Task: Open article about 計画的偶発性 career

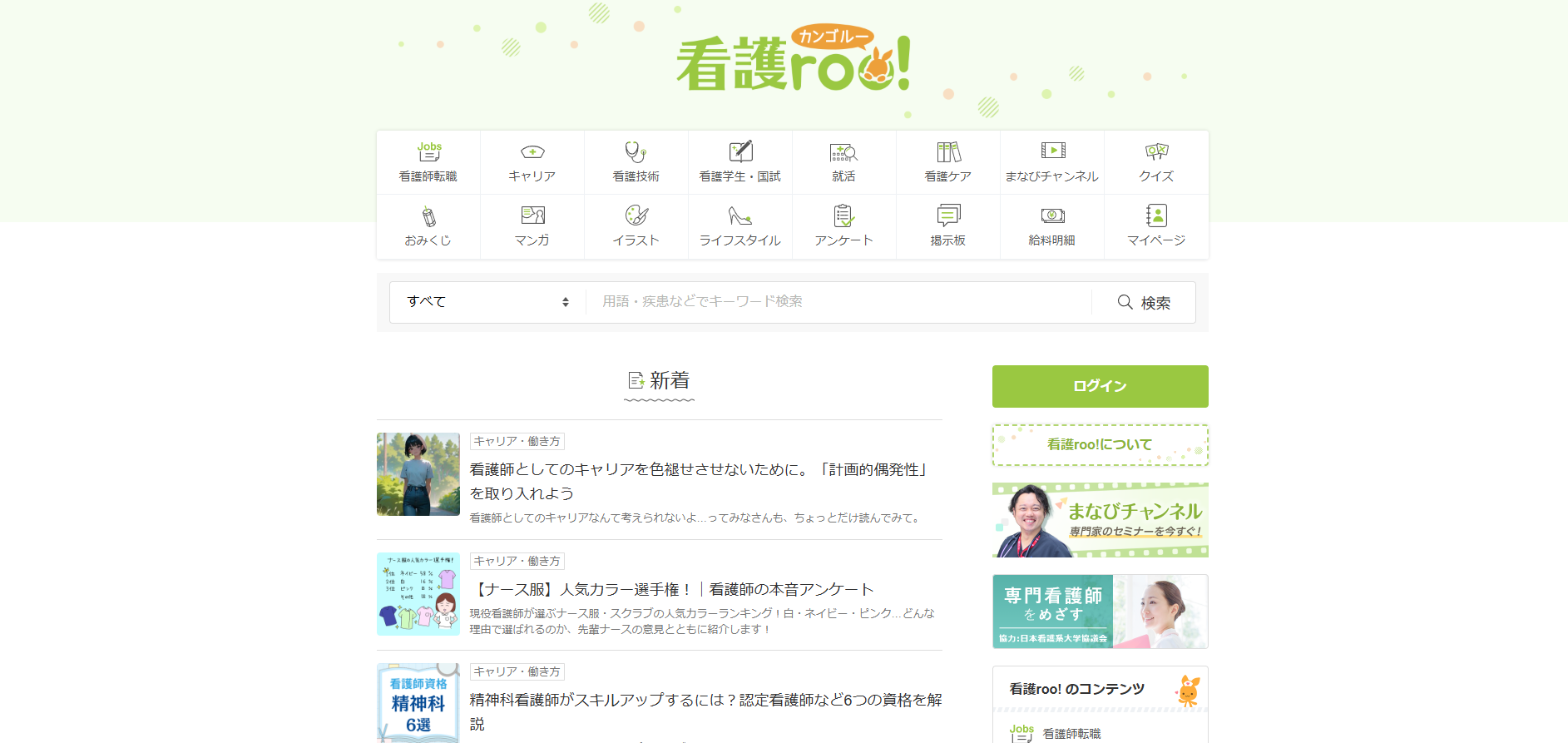Action: point(699,482)
